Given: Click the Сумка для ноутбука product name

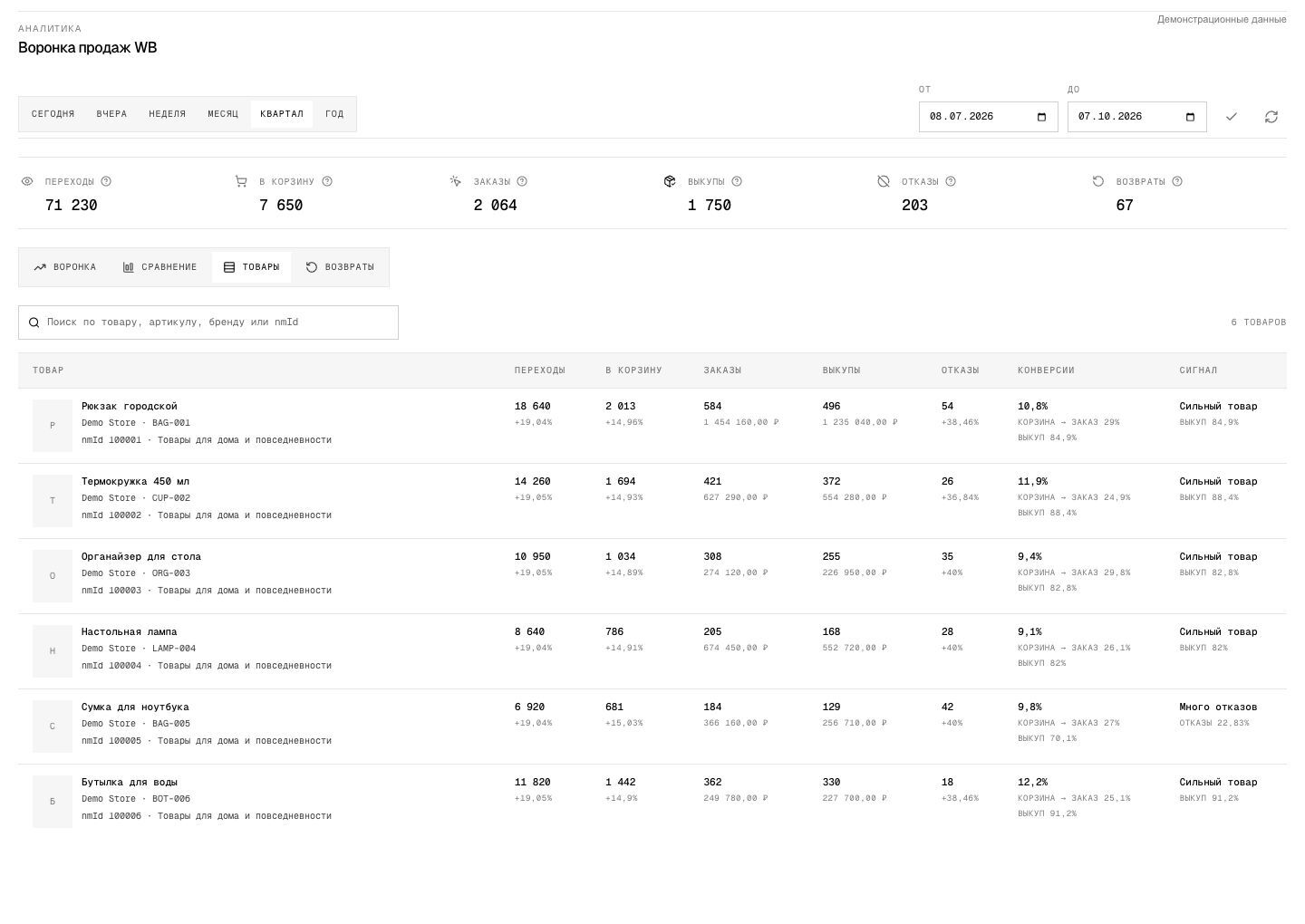Looking at the screenshot, I should pyautogui.click(x=135, y=707).
